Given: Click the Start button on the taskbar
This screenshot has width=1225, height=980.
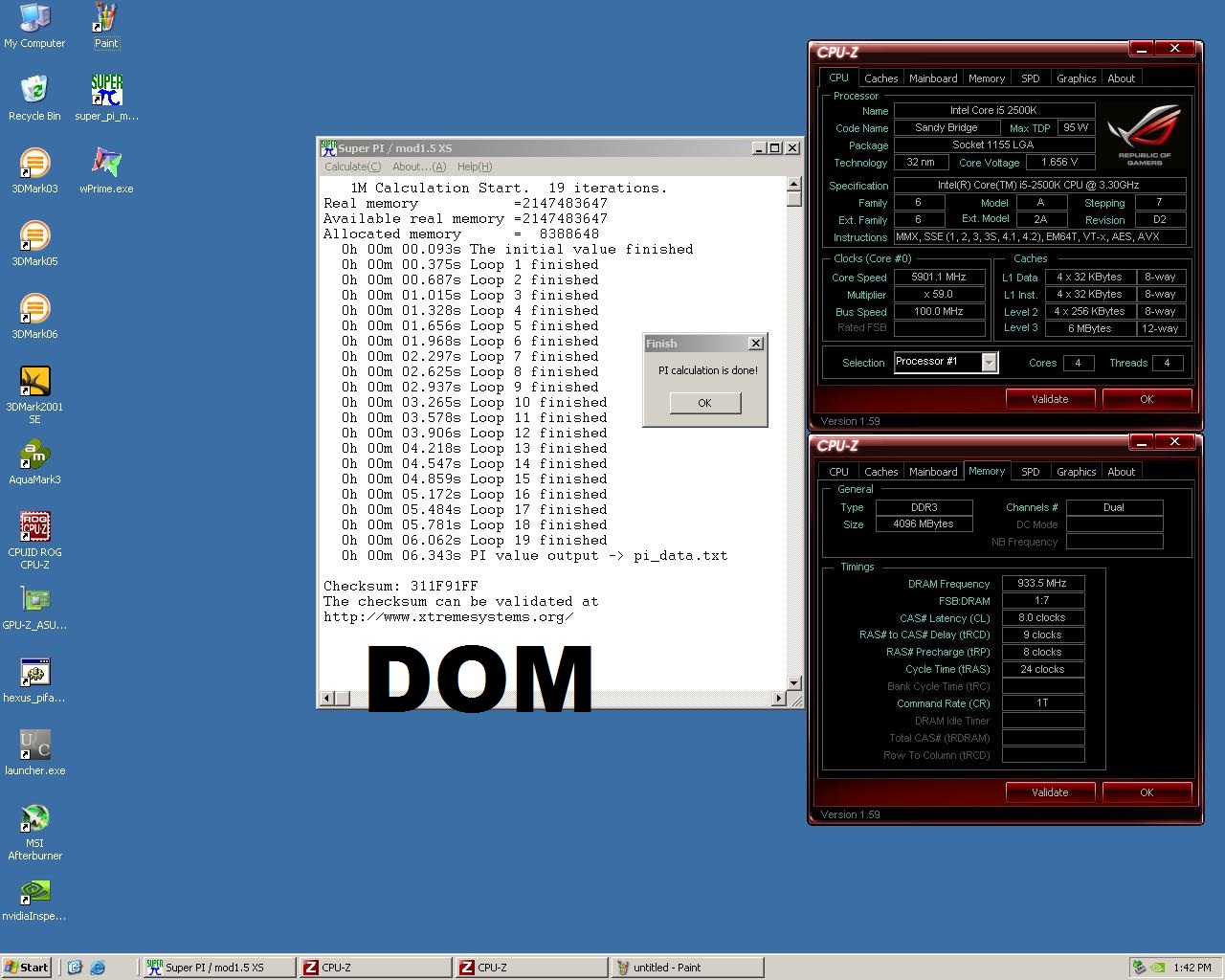Looking at the screenshot, I should tap(27, 968).
